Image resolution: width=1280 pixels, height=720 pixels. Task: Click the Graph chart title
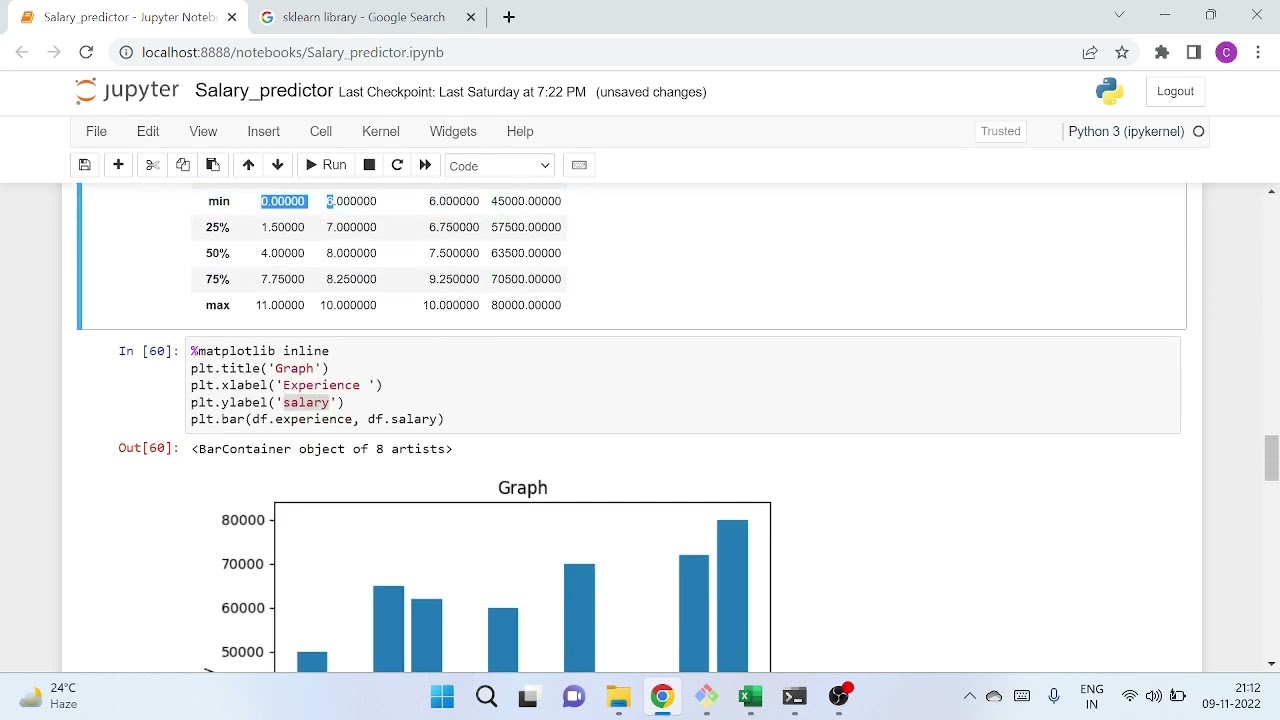[x=523, y=488]
